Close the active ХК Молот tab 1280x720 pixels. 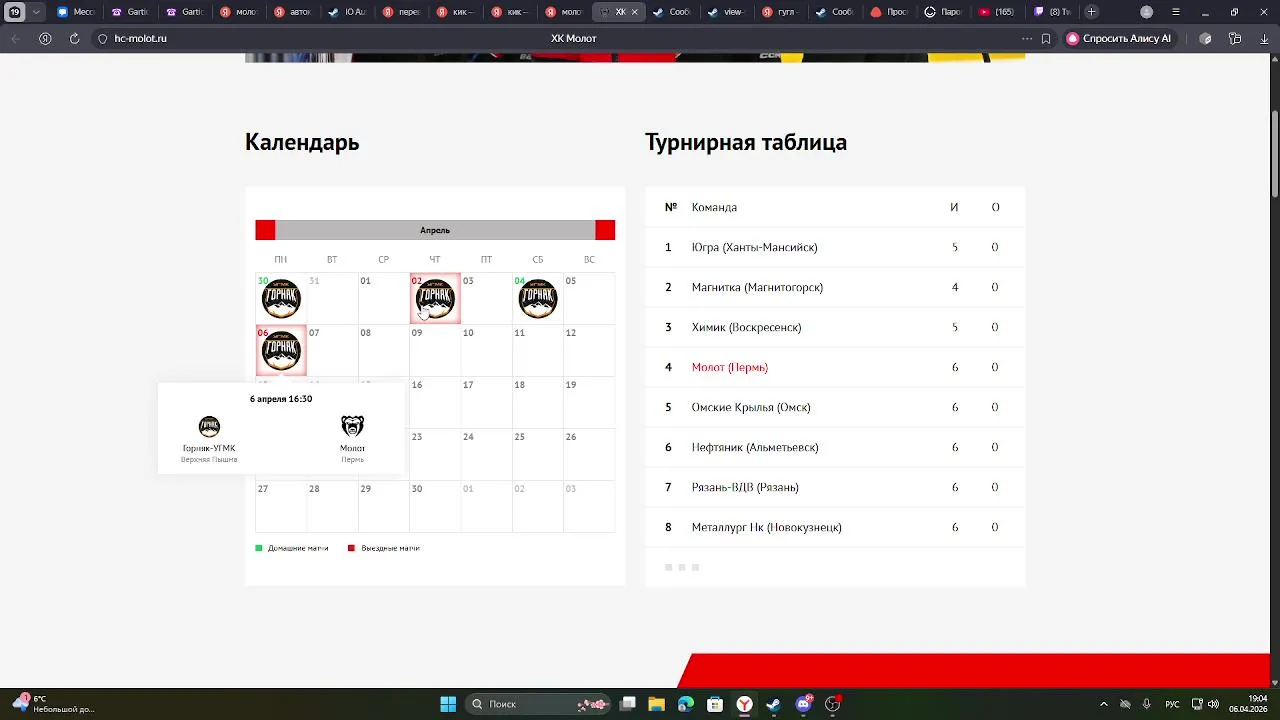635,12
